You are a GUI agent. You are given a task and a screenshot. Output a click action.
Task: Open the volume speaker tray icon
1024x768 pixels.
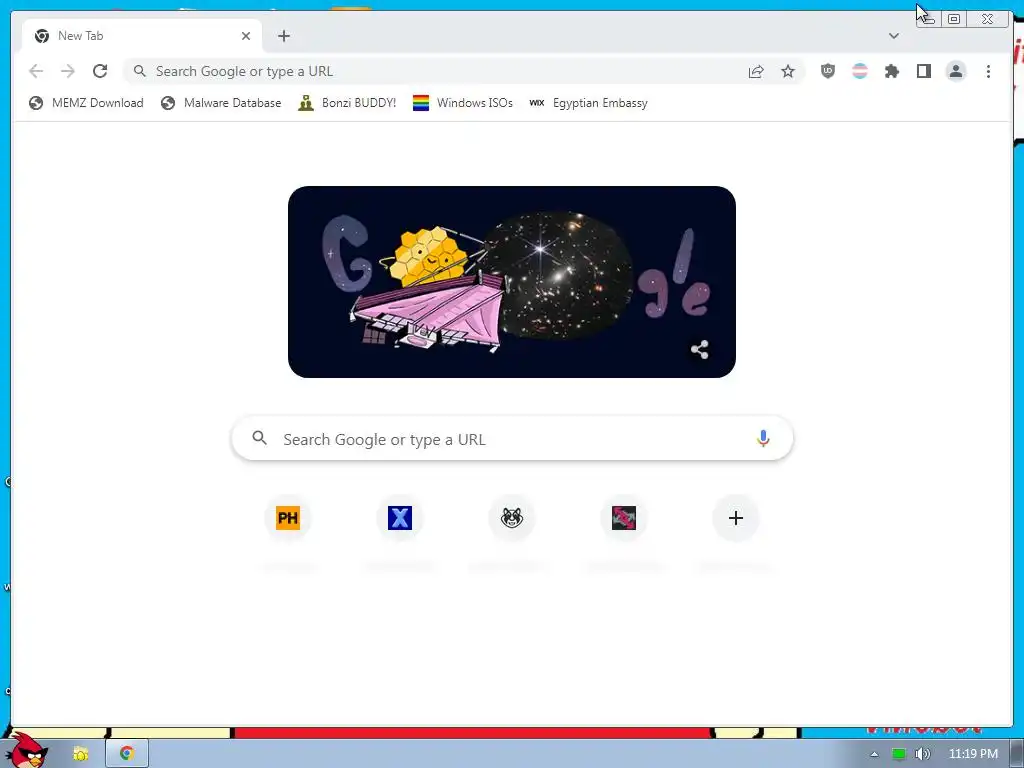922,754
